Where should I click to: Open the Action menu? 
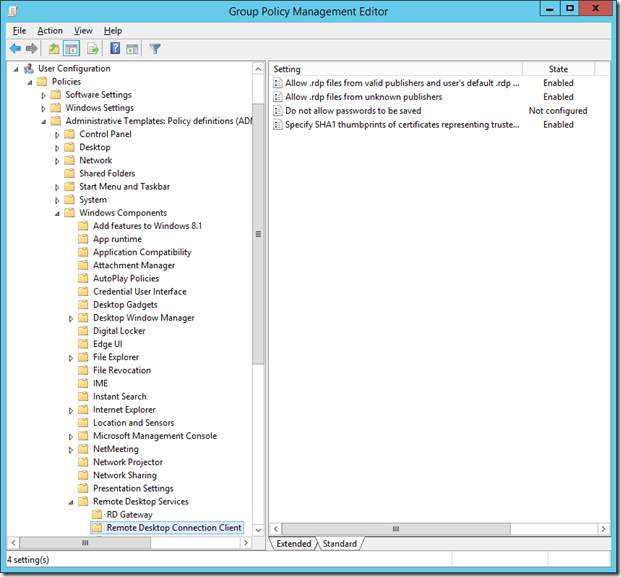(x=50, y=31)
